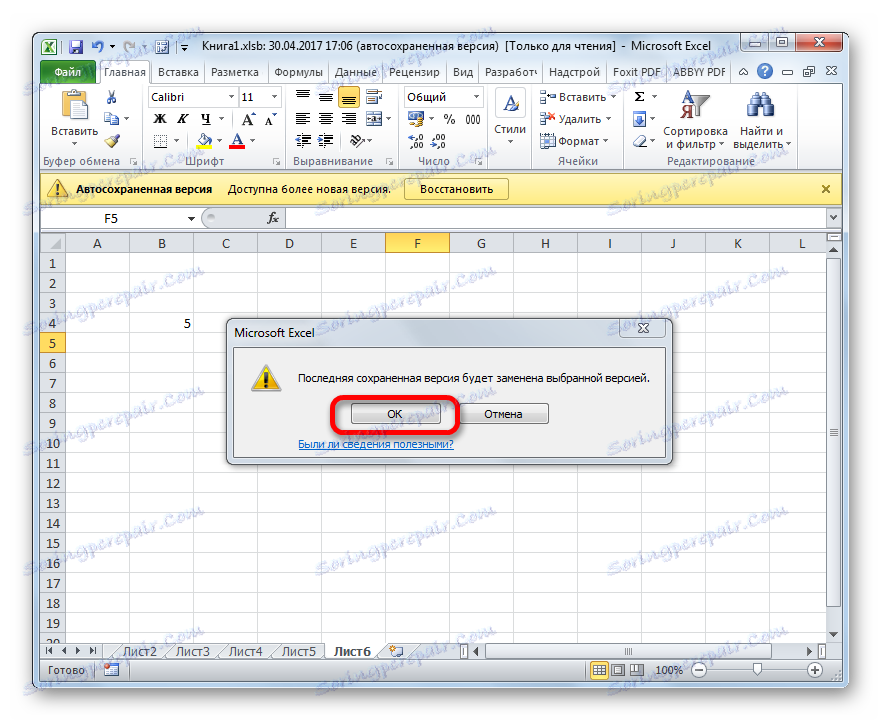Image resolution: width=882 pixels, height=721 pixels.
Task: Click text orientation icon
Action: [x=357, y=141]
